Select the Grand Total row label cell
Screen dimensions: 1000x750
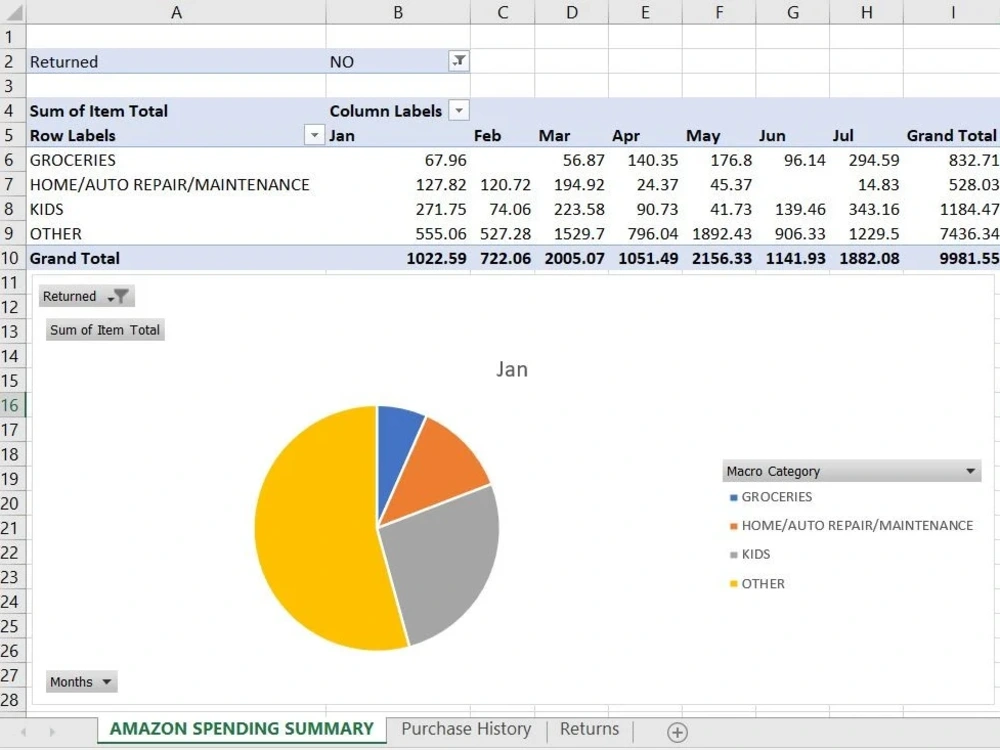pyautogui.click(x=176, y=258)
